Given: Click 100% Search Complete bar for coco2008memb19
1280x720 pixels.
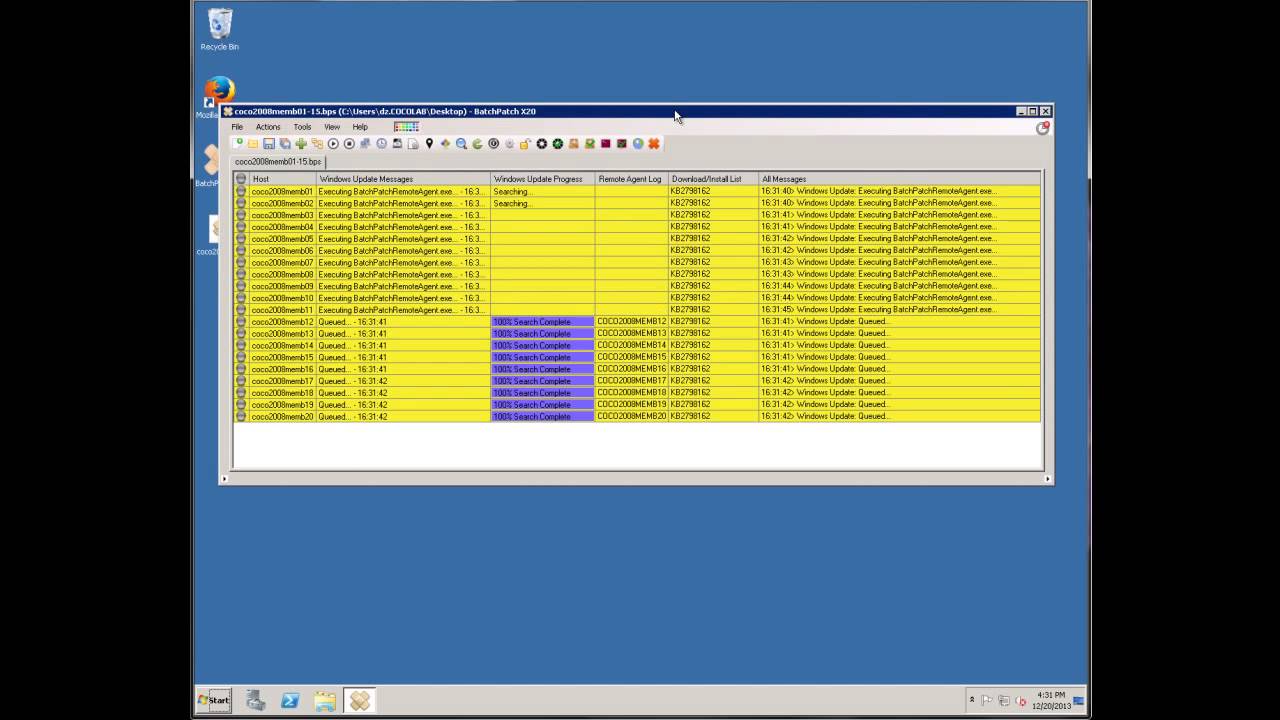Looking at the screenshot, I should coord(543,405).
